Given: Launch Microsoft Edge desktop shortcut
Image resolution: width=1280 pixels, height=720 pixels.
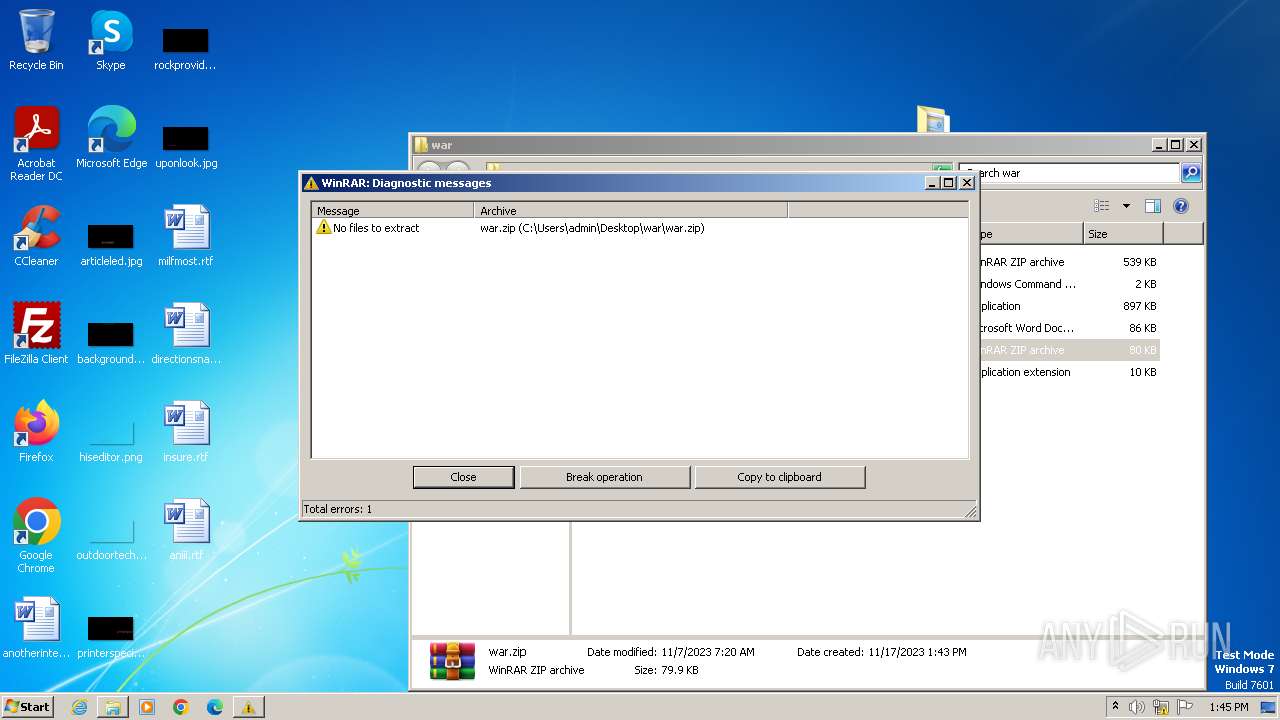Looking at the screenshot, I should tap(111, 138).
